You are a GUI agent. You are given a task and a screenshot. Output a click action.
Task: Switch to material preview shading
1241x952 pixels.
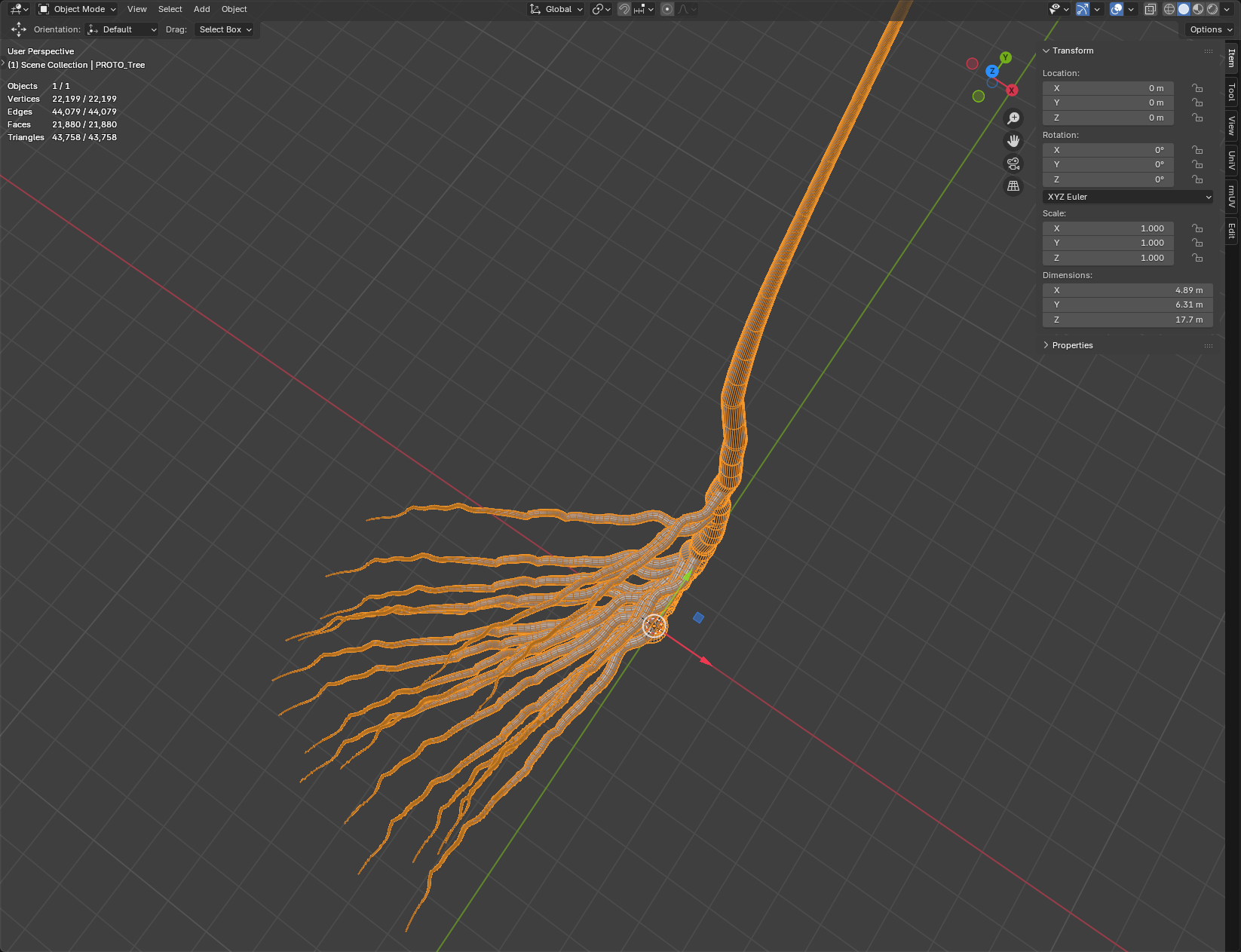pyautogui.click(x=1198, y=9)
